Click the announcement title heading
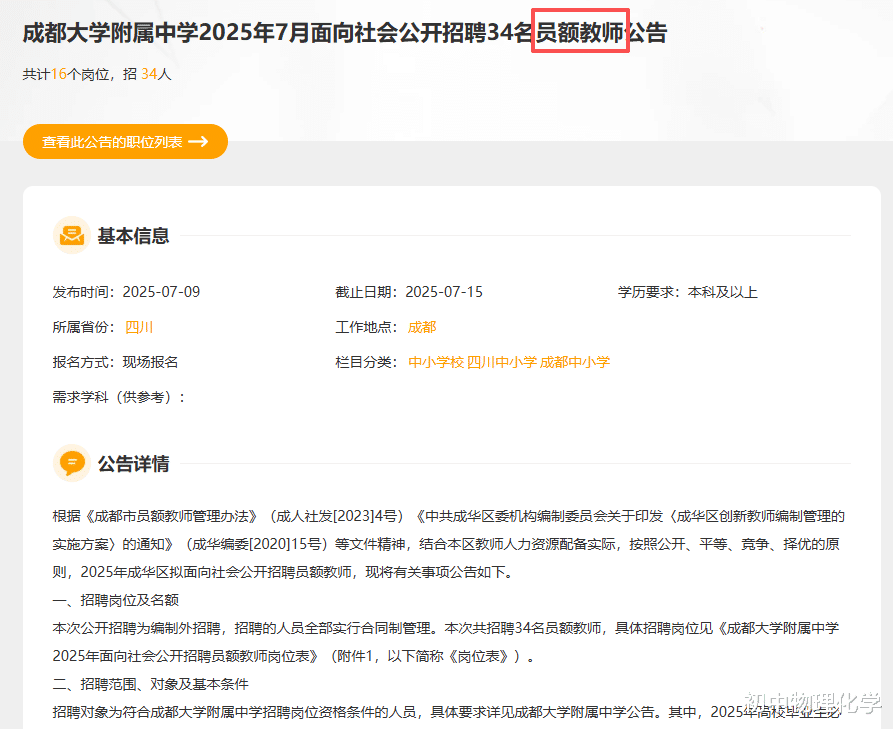Viewport: 893px width, 729px height. click(x=345, y=32)
